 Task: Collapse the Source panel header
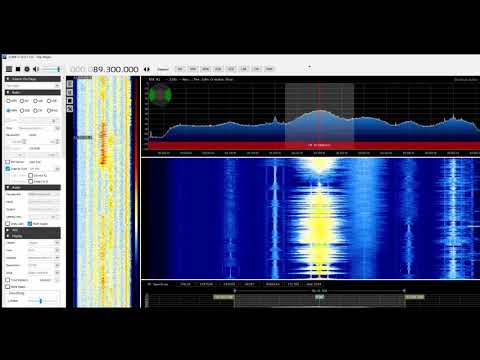coord(33,79)
